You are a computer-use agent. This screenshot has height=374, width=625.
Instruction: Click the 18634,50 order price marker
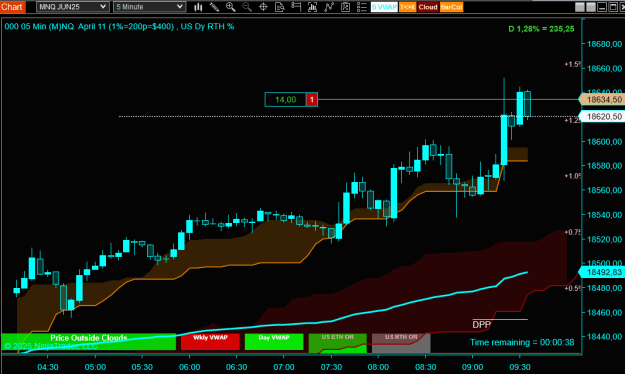click(602, 100)
